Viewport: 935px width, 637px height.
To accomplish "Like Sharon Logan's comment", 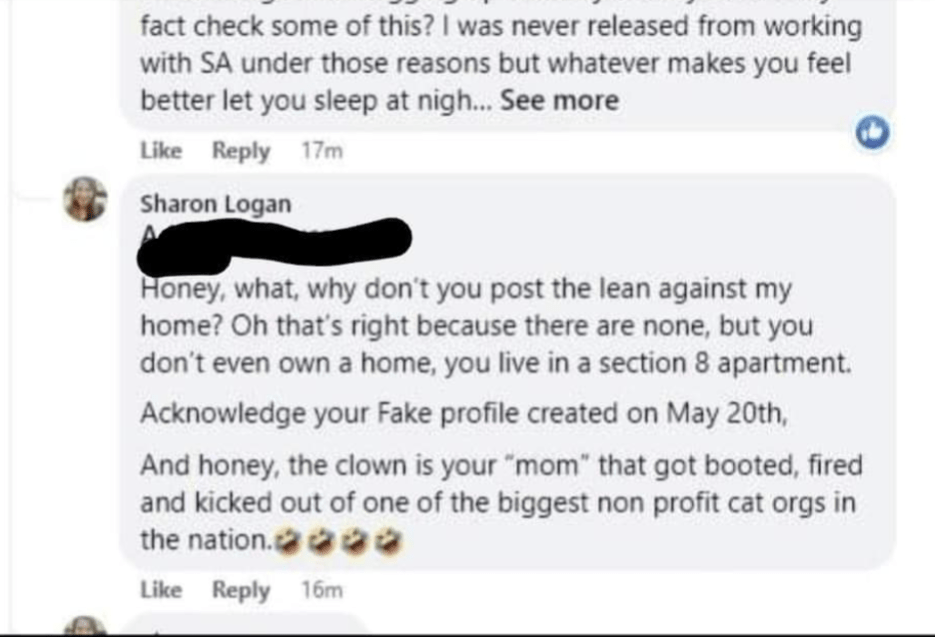I will point(161,590).
